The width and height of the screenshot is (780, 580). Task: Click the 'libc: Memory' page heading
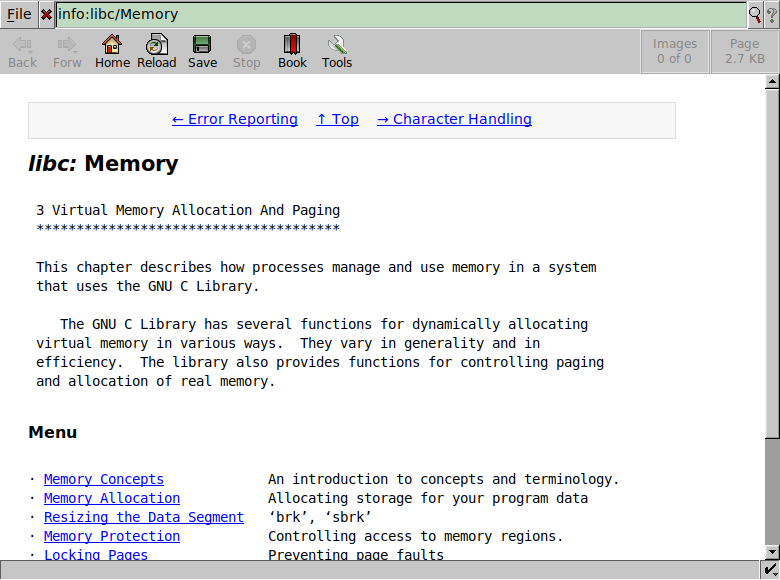click(x=103, y=164)
